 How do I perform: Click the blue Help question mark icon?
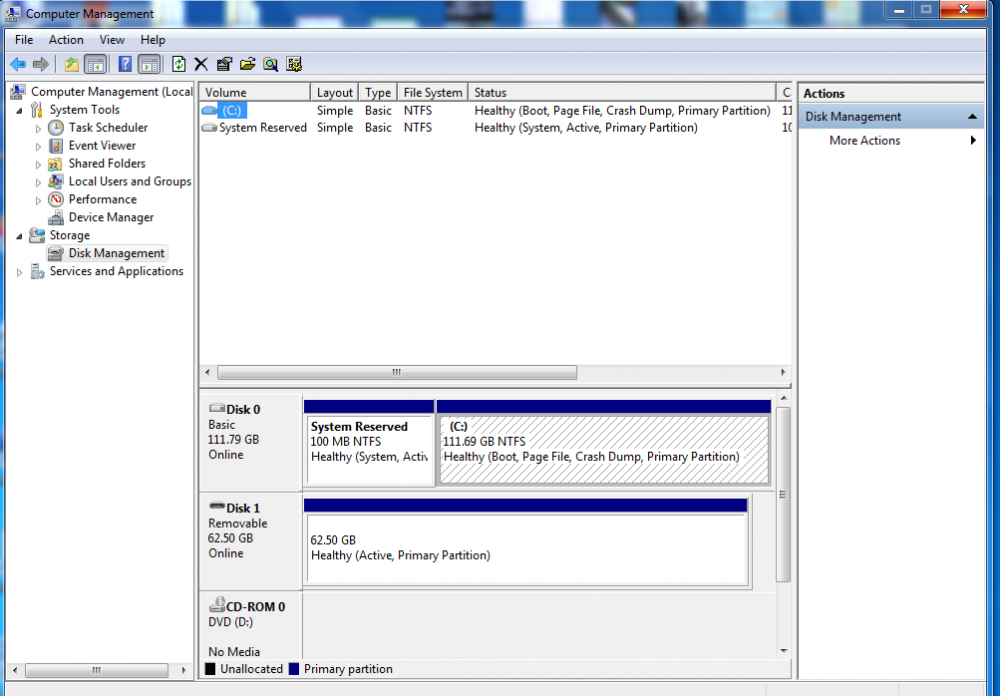click(x=125, y=64)
